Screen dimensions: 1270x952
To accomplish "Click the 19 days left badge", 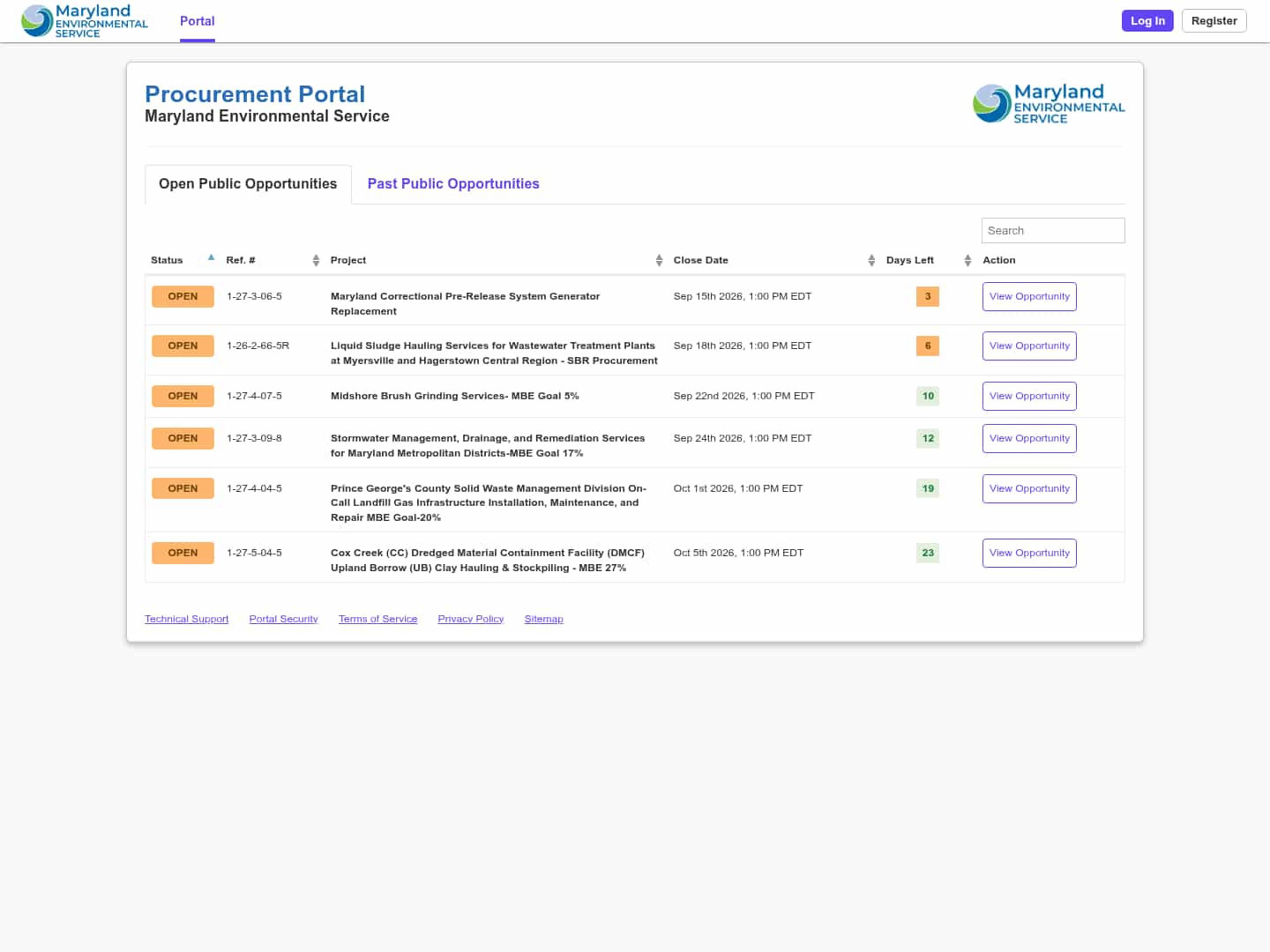I will click(928, 489).
